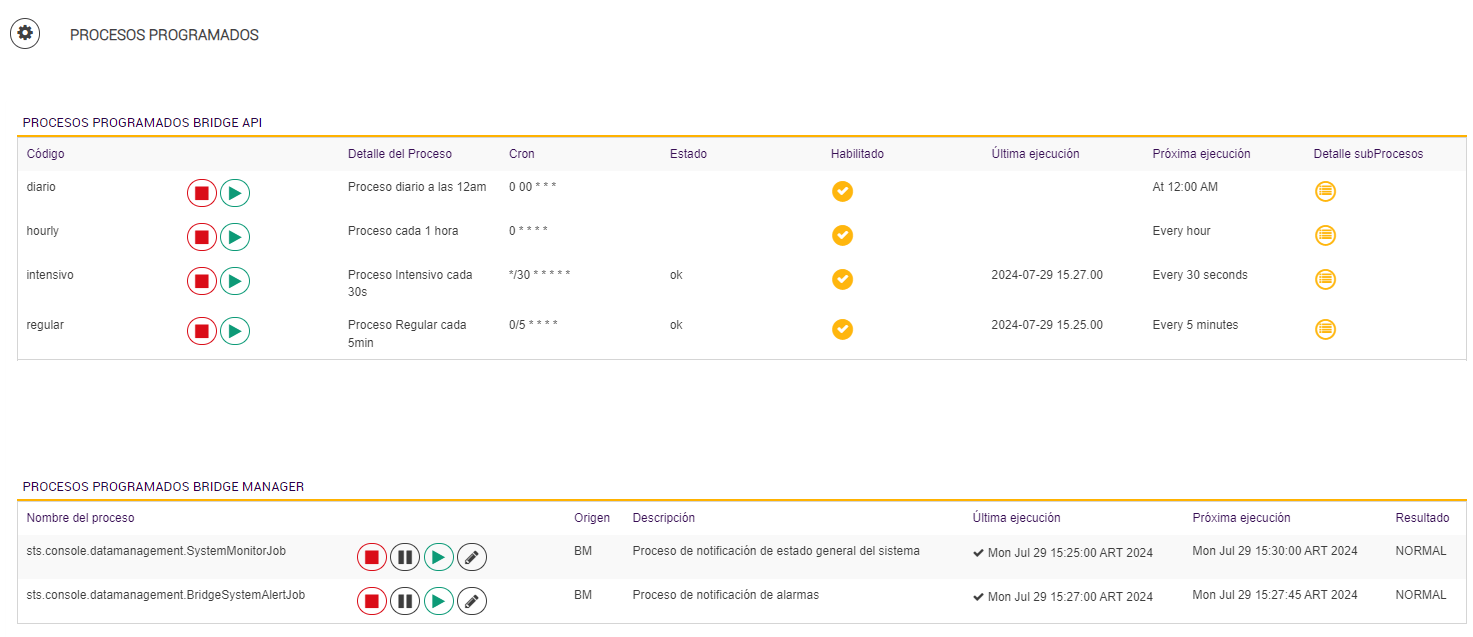
Task: Open subprocess details for diario
Action: 1325,191
